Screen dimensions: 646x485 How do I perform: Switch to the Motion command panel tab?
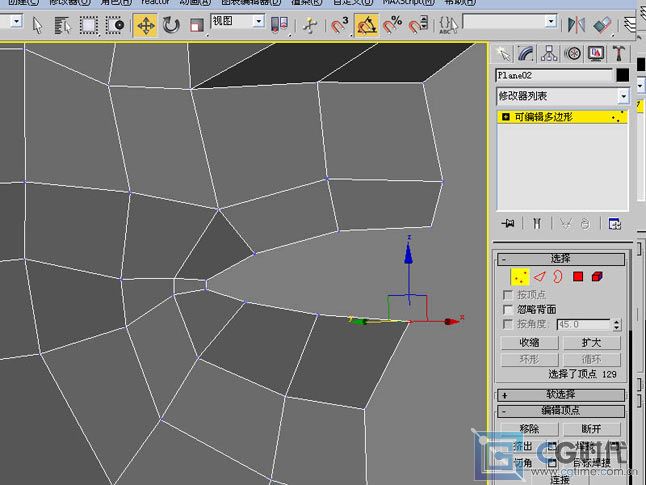573,54
